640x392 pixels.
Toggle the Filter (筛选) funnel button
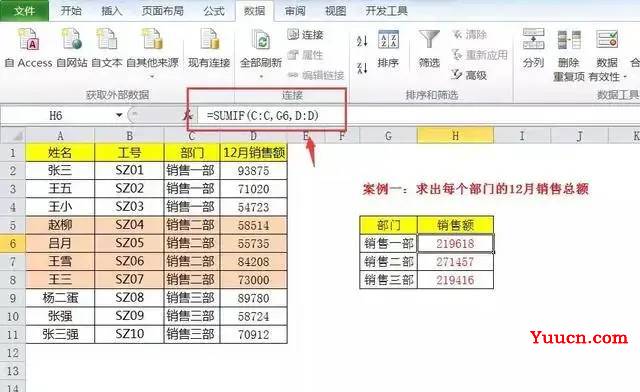click(x=429, y=48)
